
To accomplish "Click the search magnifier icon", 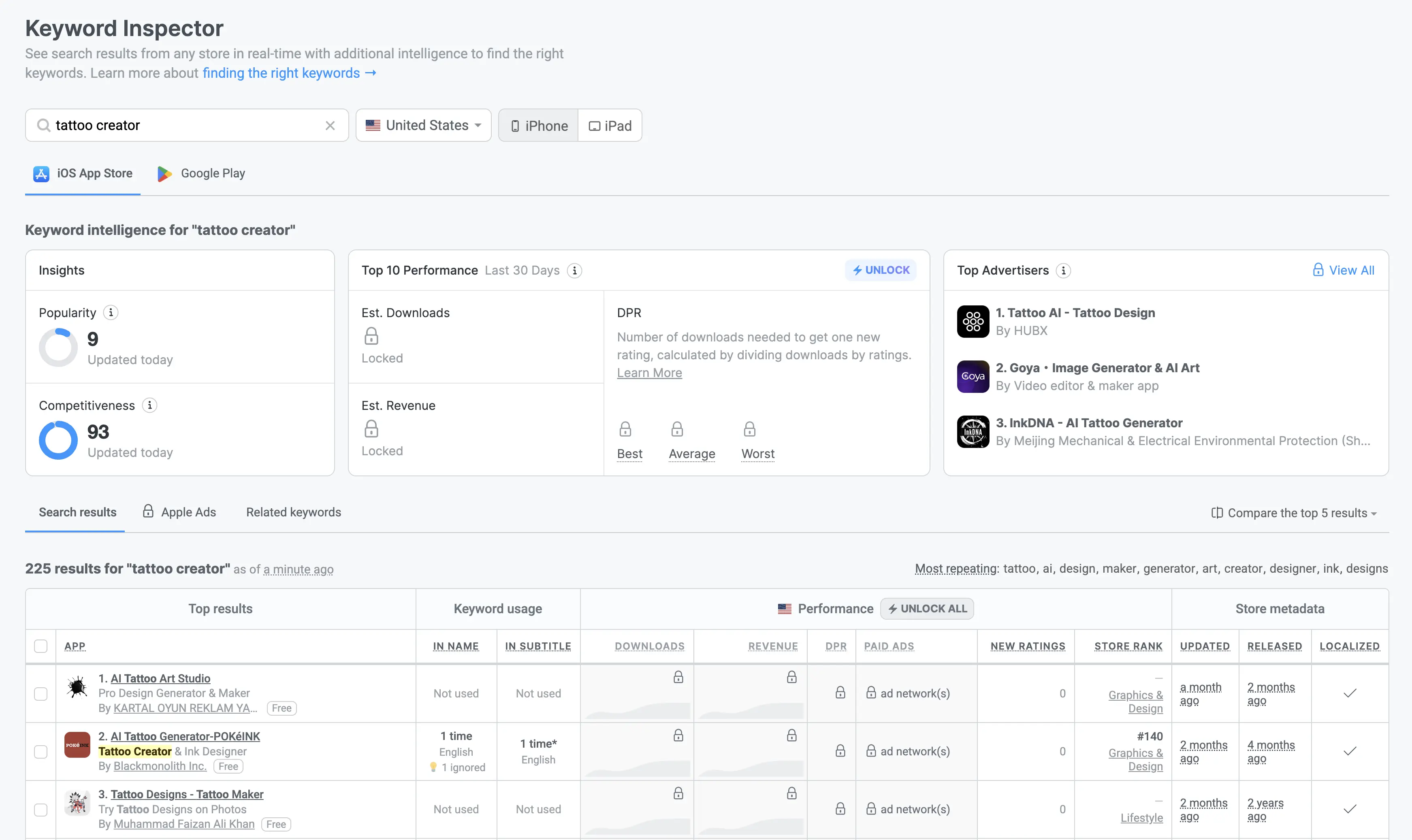I will tap(44, 125).
